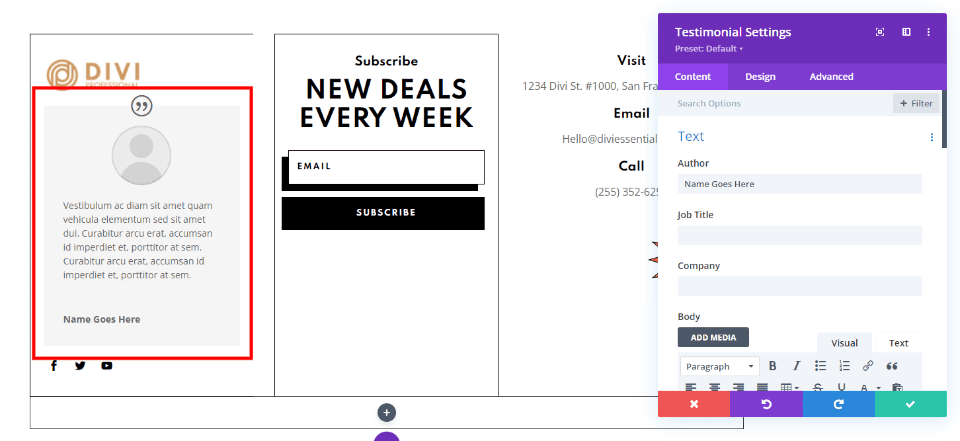The width and height of the screenshot is (960, 441).
Task: Click the Author input field
Action: (799, 184)
